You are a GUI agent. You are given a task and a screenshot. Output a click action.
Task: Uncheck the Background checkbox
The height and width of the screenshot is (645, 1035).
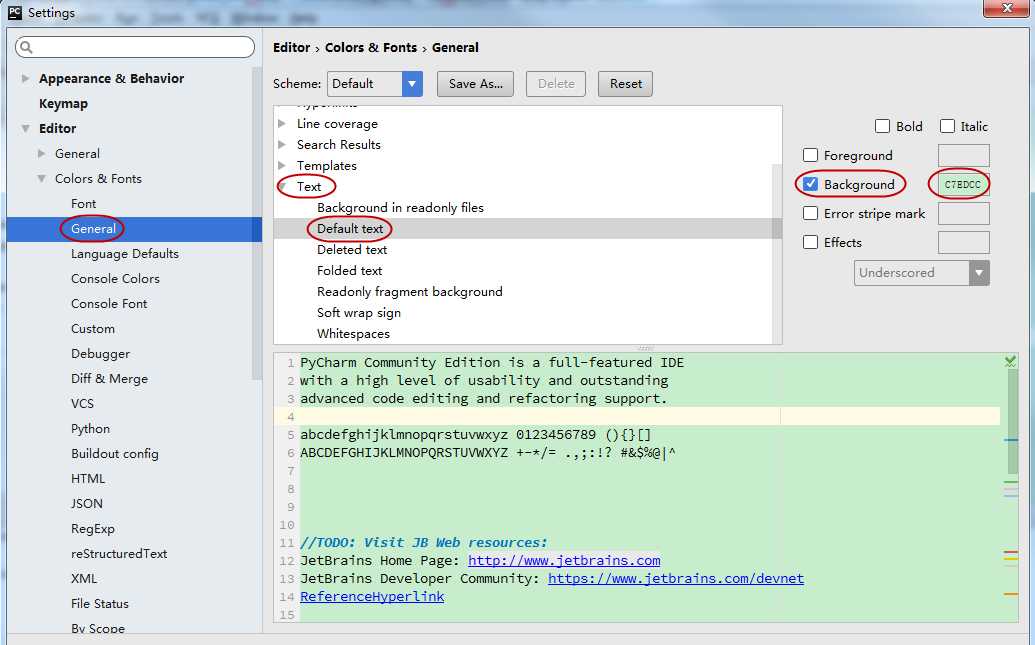pos(810,184)
